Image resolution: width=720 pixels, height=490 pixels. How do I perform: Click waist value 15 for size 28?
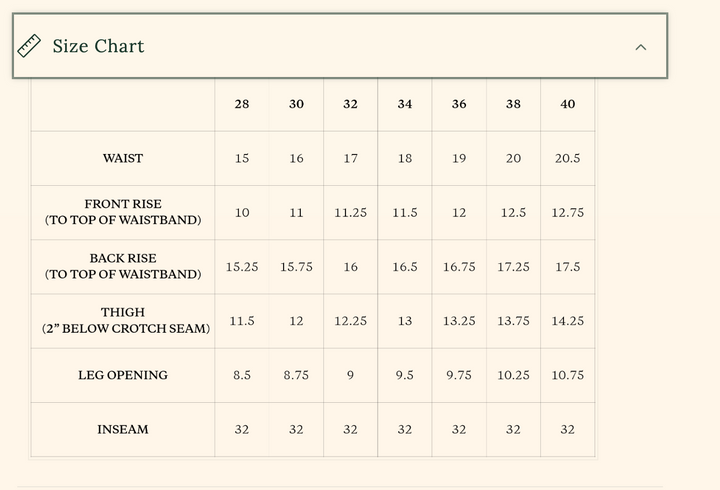242,158
